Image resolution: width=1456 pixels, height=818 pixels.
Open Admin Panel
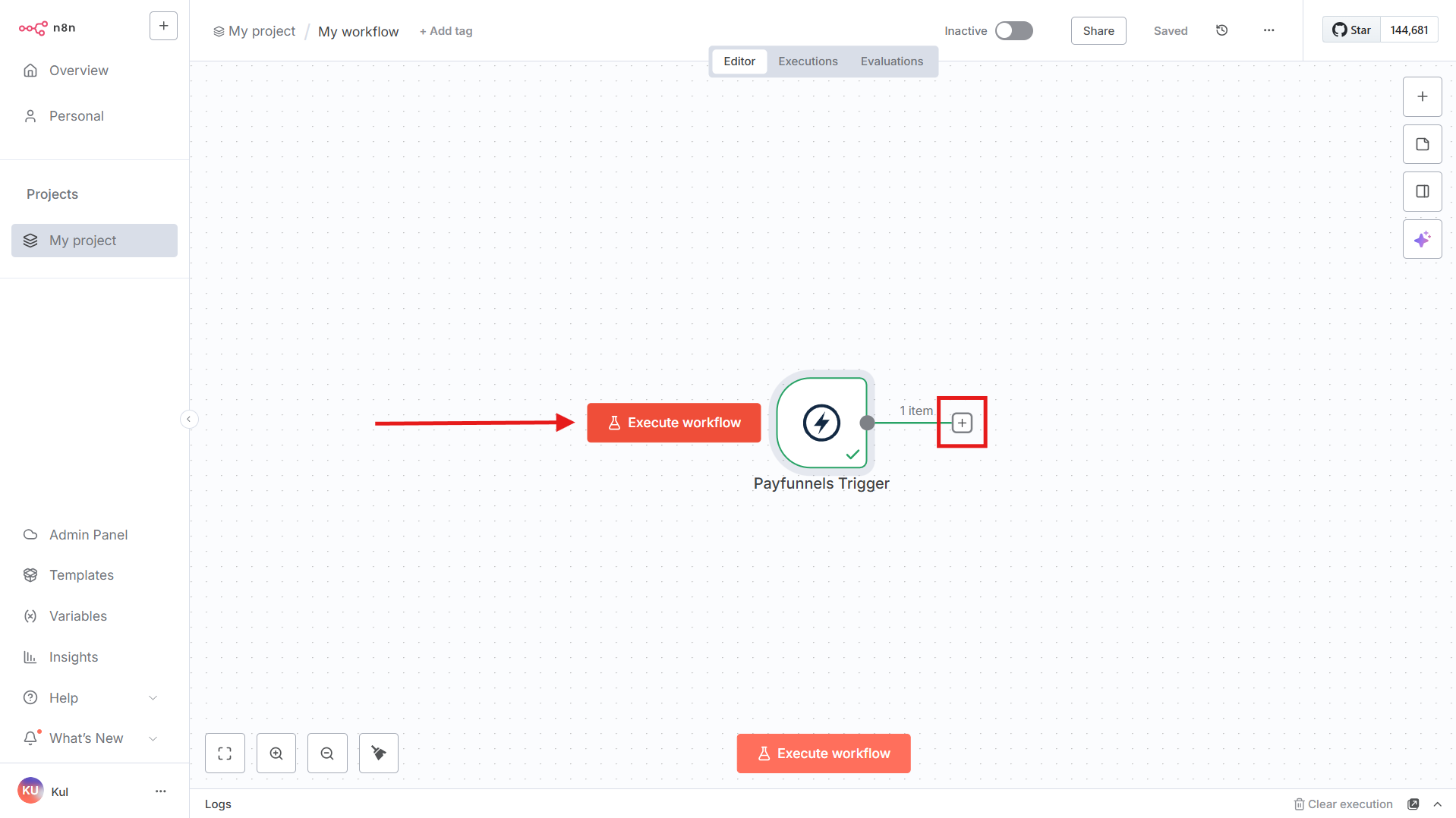pos(94,535)
